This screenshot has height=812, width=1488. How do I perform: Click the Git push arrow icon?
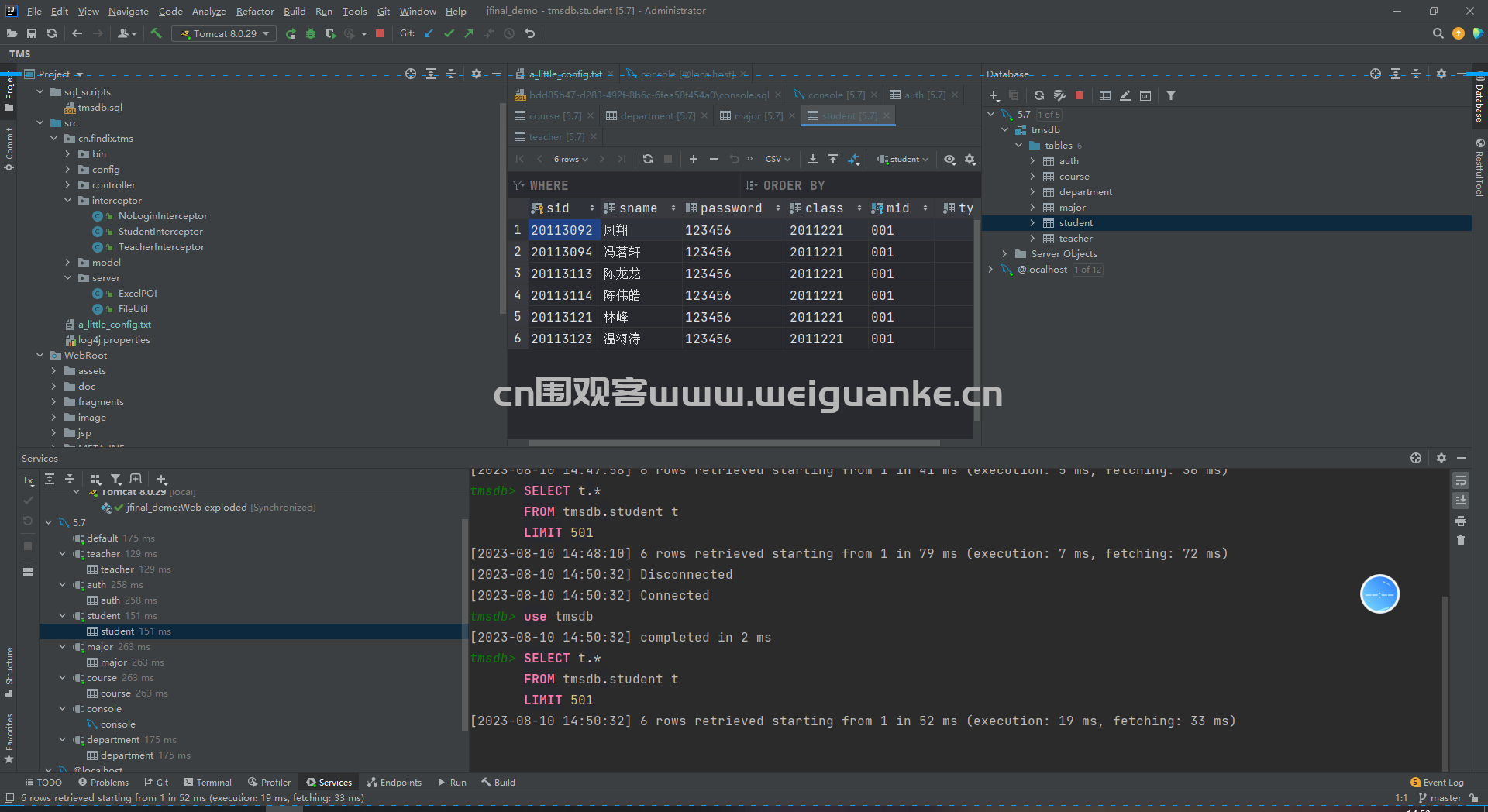(x=469, y=33)
